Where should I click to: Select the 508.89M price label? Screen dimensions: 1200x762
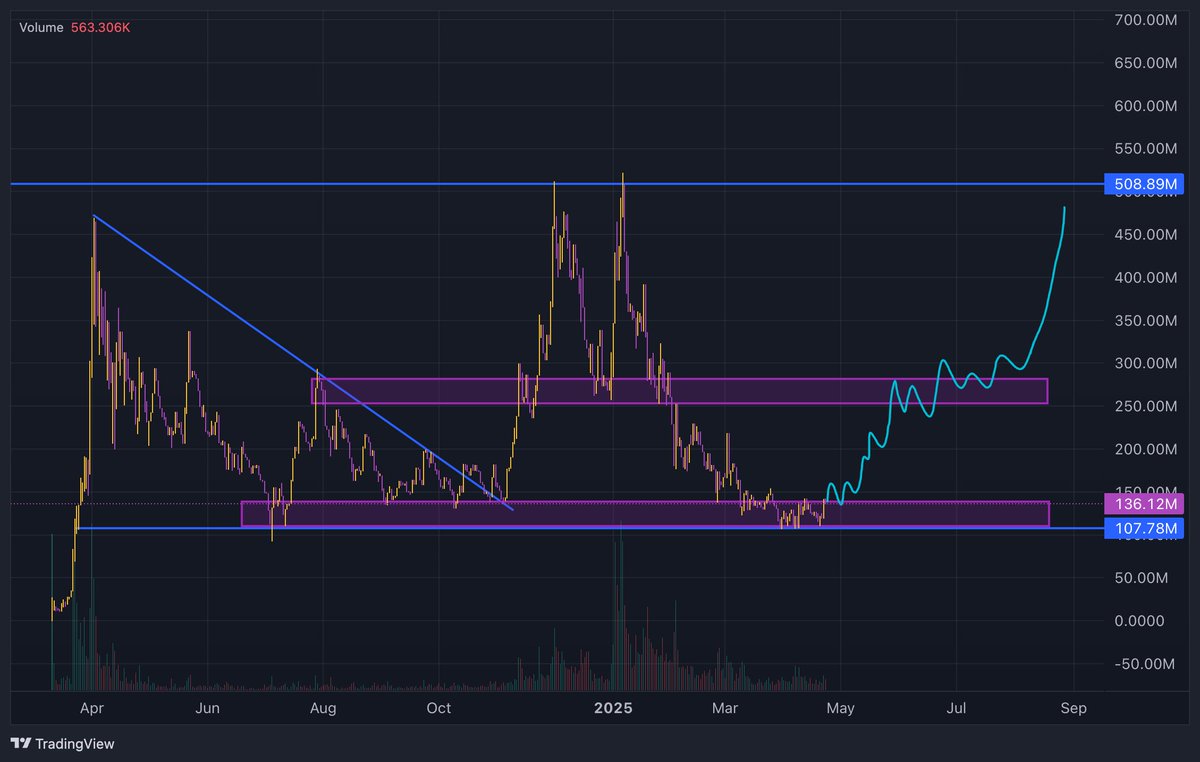coord(1143,185)
